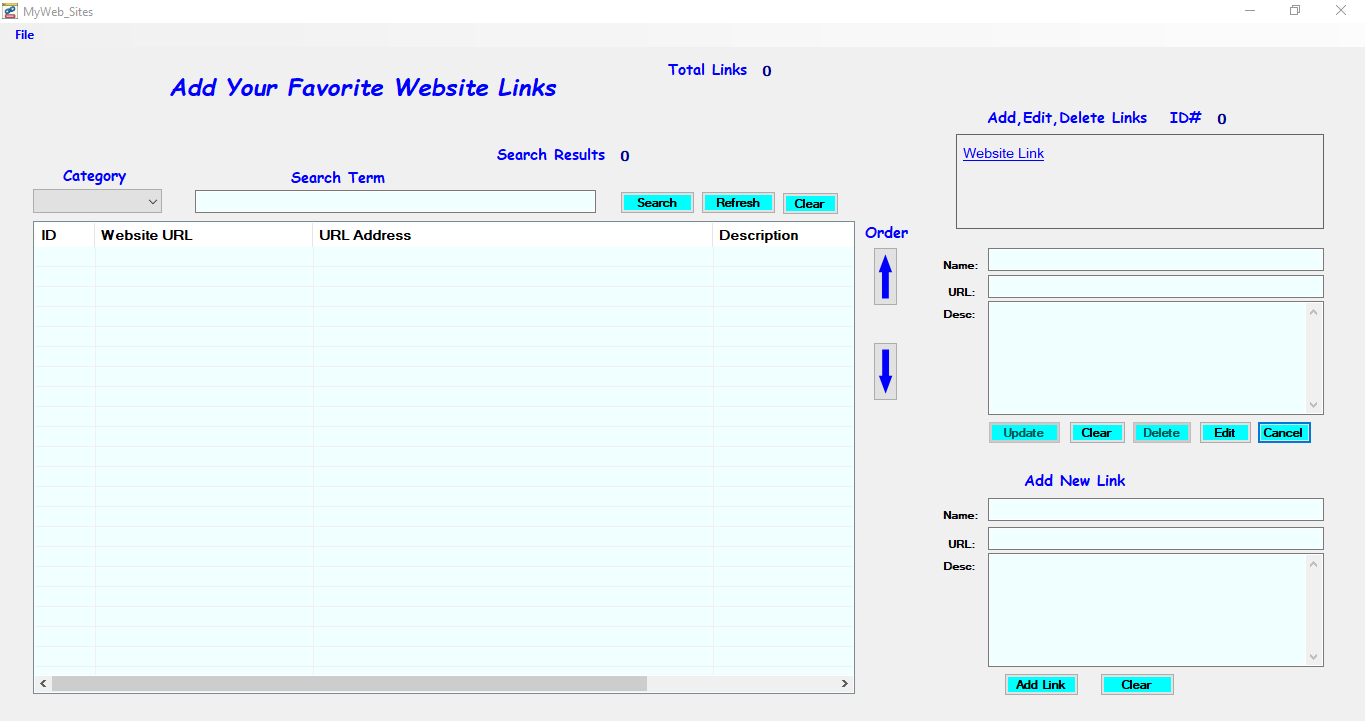The width and height of the screenshot is (1365, 721).
Task: Click the Cancel button
Action: (x=1284, y=432)
